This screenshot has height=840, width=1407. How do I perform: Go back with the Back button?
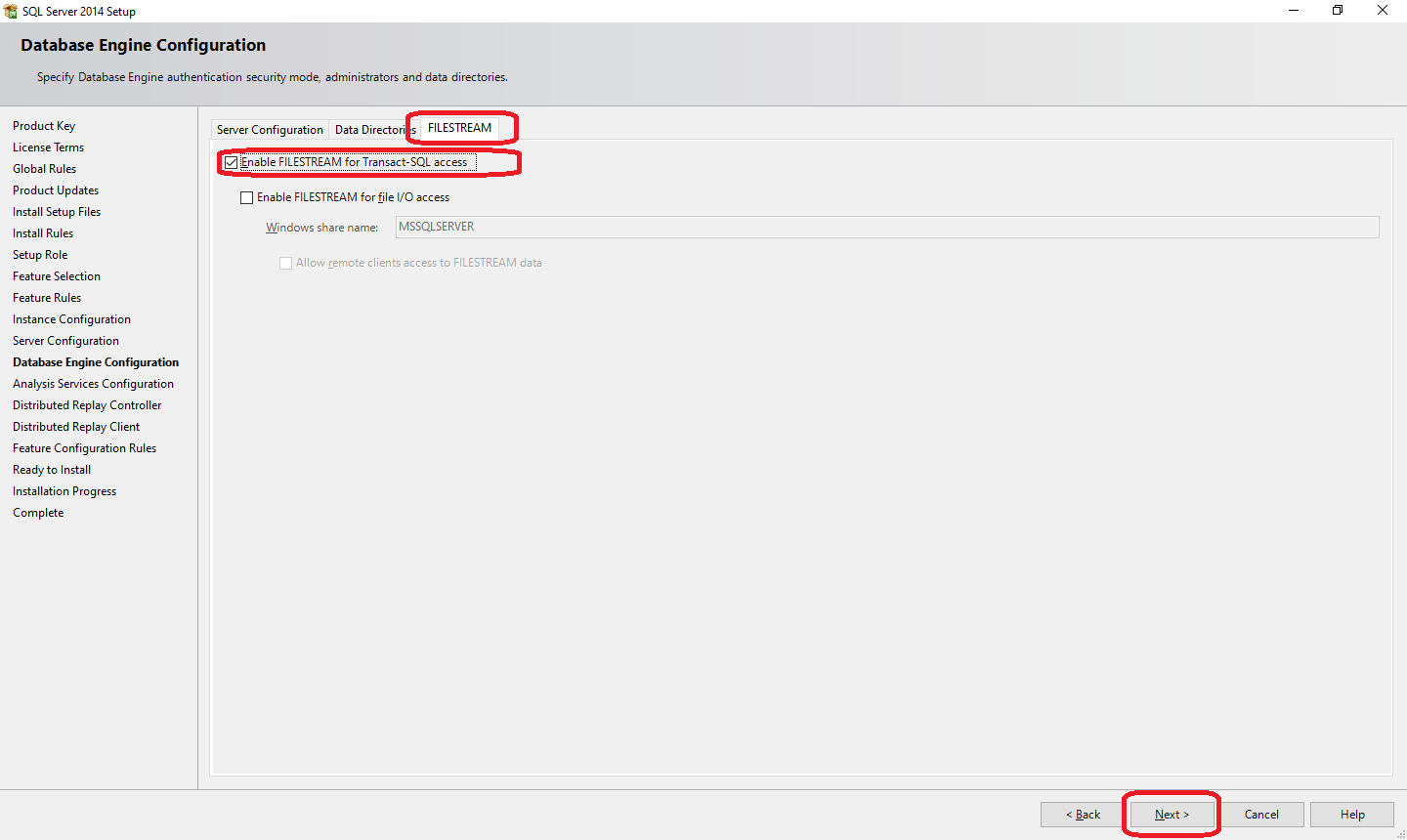pos(1083,815)
